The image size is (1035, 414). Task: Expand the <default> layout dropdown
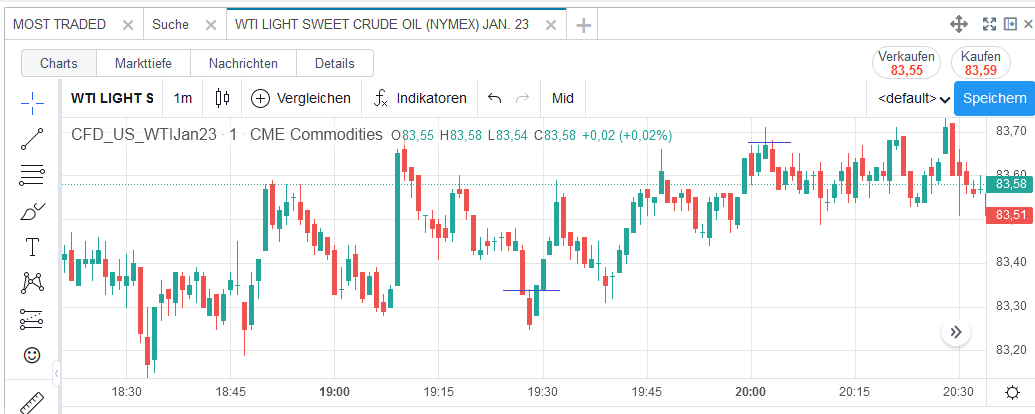pos(913,98)
